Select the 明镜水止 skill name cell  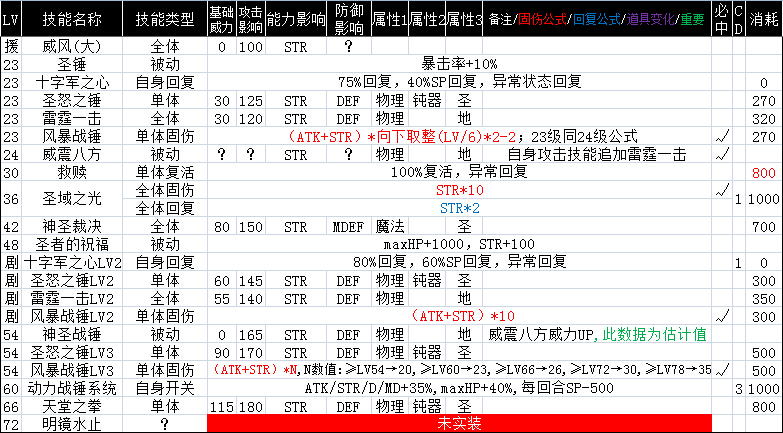(x=72, y=424)
